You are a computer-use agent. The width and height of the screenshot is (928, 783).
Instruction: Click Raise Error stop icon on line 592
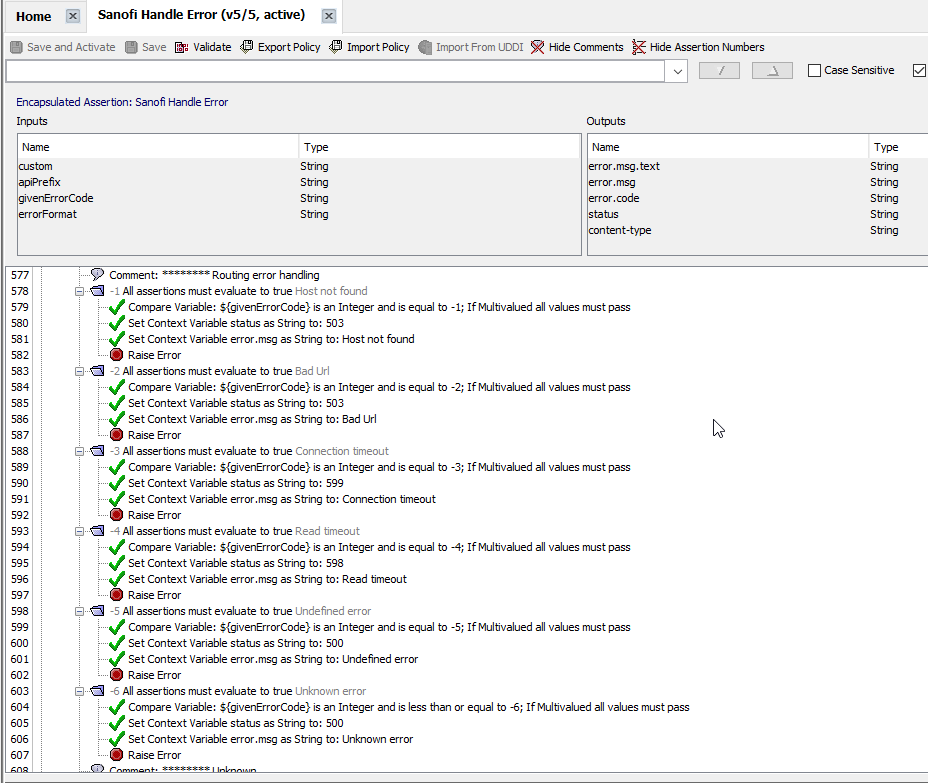[117, 514]
